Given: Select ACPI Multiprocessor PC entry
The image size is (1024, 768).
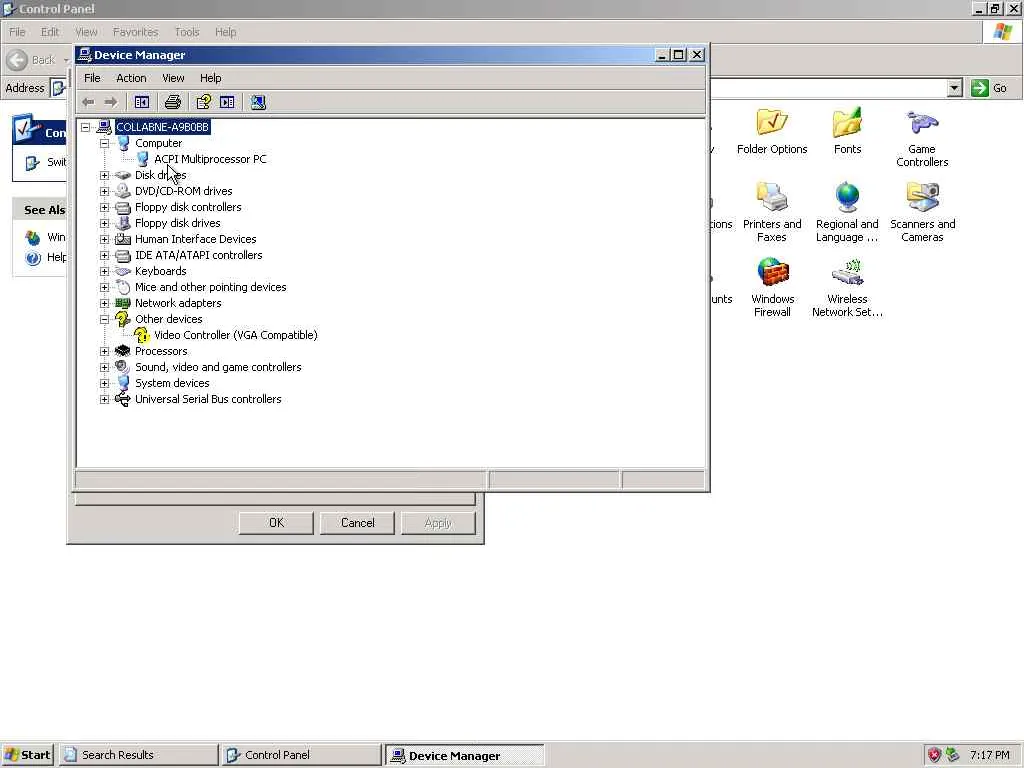Looking at the screenshot, I should pos(210,159).
